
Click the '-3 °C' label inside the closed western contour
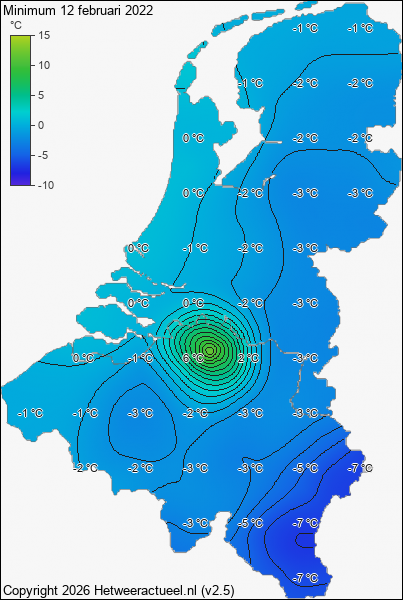point(142,413)
